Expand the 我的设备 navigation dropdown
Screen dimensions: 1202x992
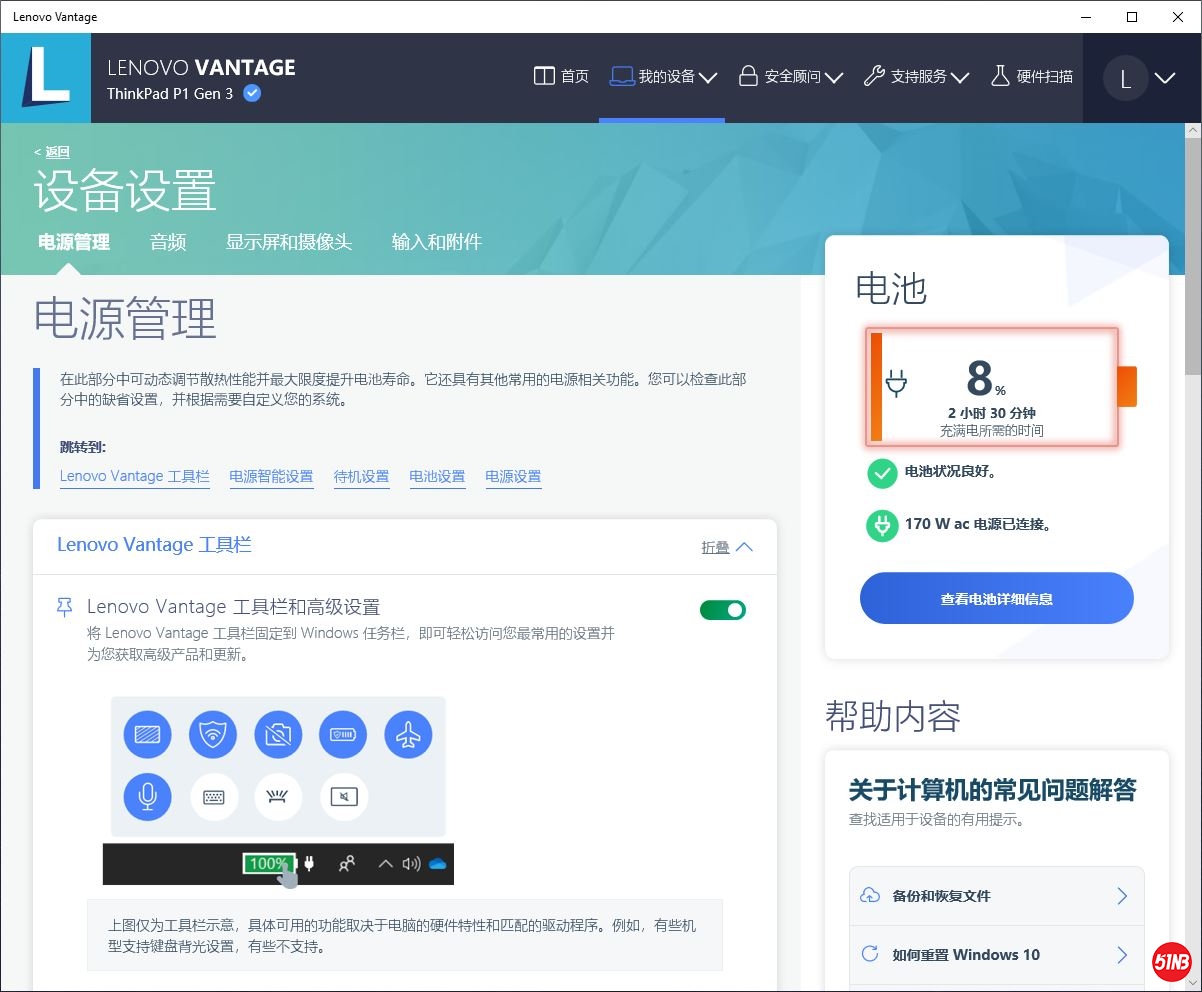pos(664,76)
